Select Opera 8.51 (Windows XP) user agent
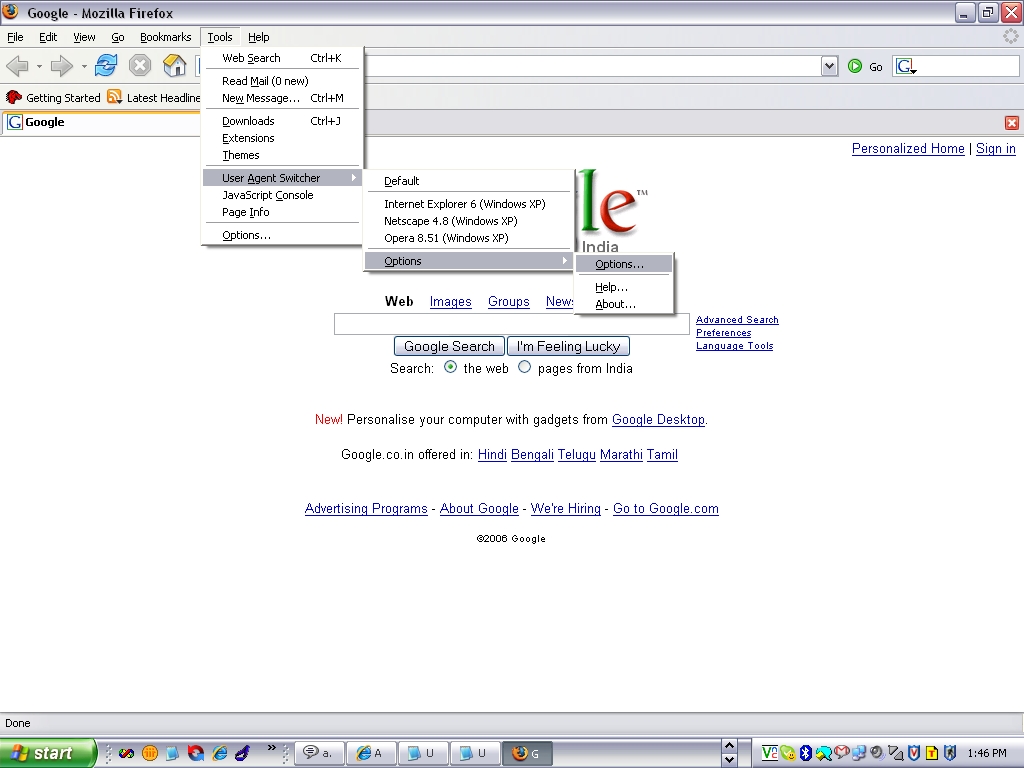The height and width of the screenshot is (768, 1024). (x=469, y=238)
